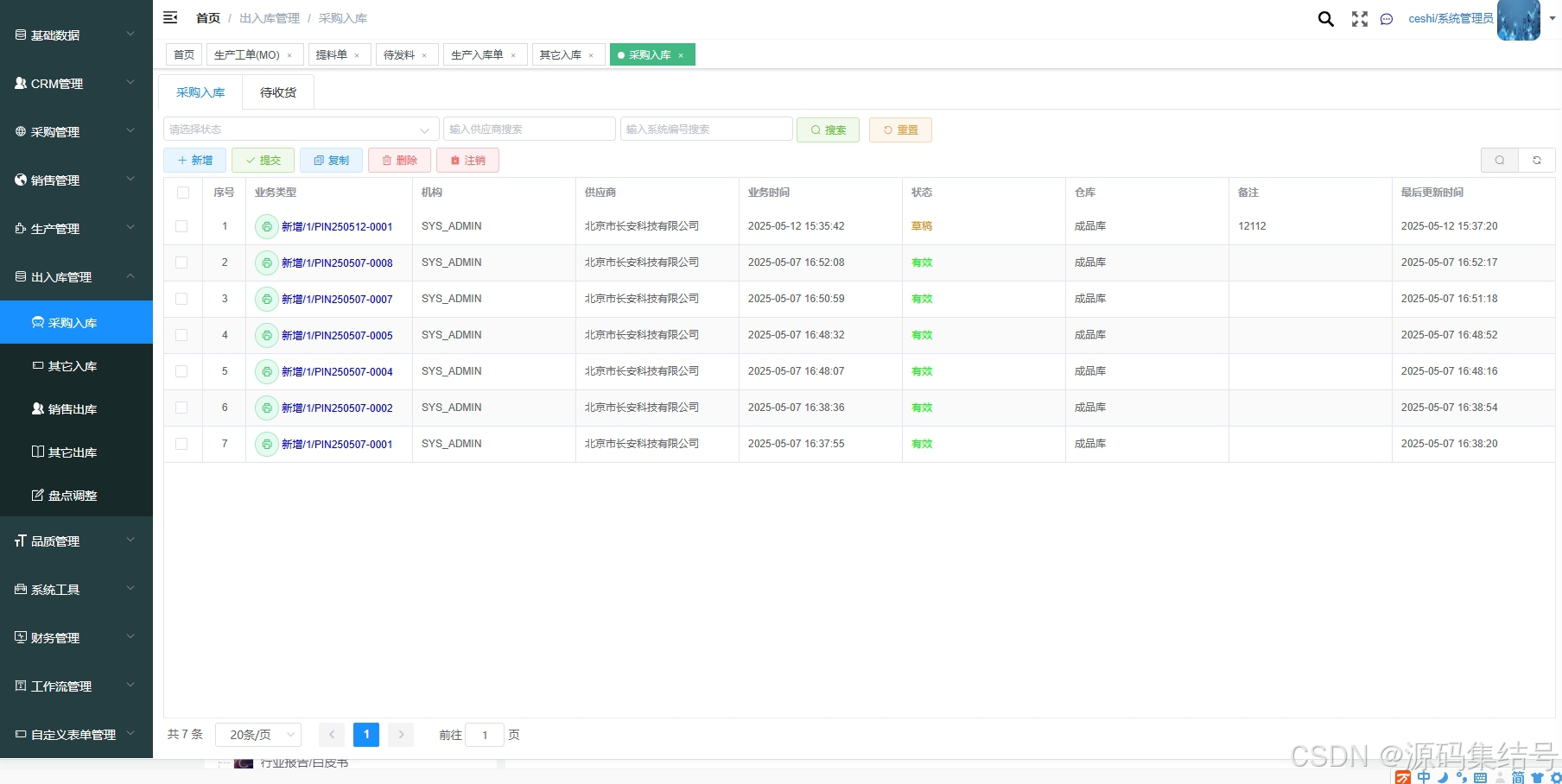The width and height of the screenshot is (1562, 784).
Task: Check the row 3 checkbox
Action: [x=181, y=299]
